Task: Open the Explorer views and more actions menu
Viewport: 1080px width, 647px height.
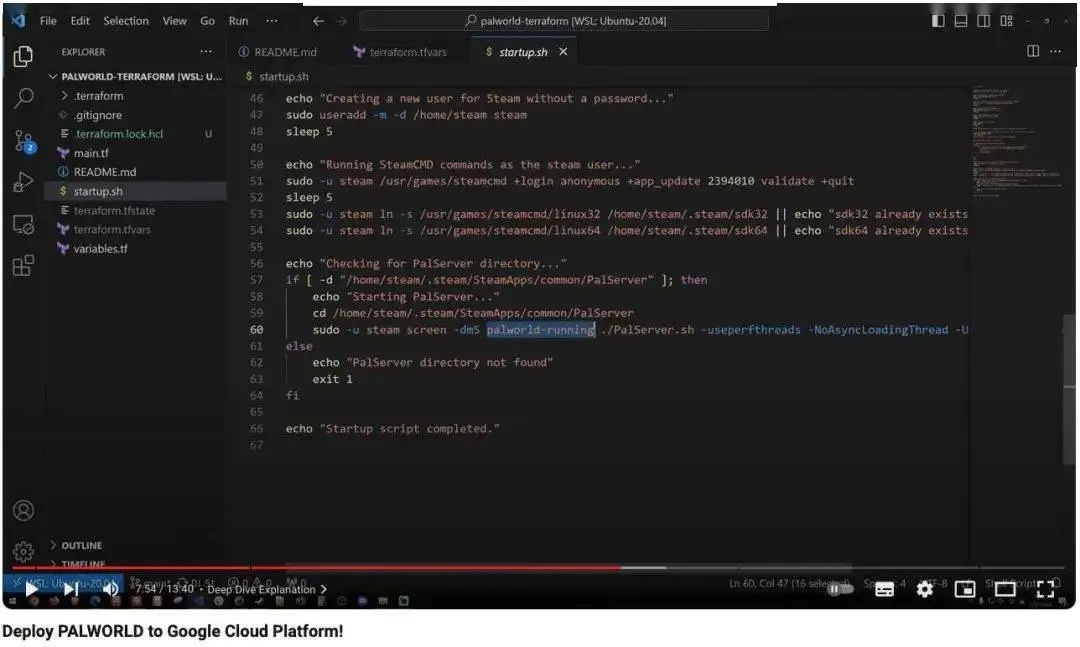Action: [206, 52]
